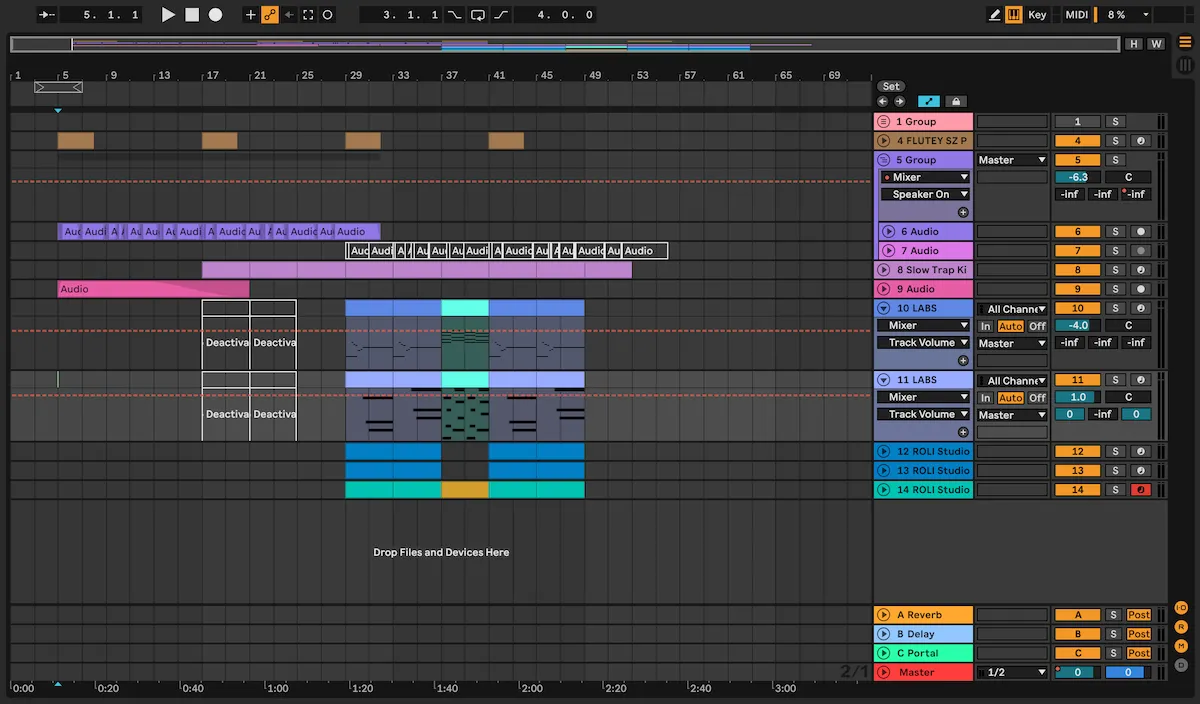Open 10 LABS All Channels input dropdown
This screenshot has height=704, width=1200.
tap(1012, 309)
